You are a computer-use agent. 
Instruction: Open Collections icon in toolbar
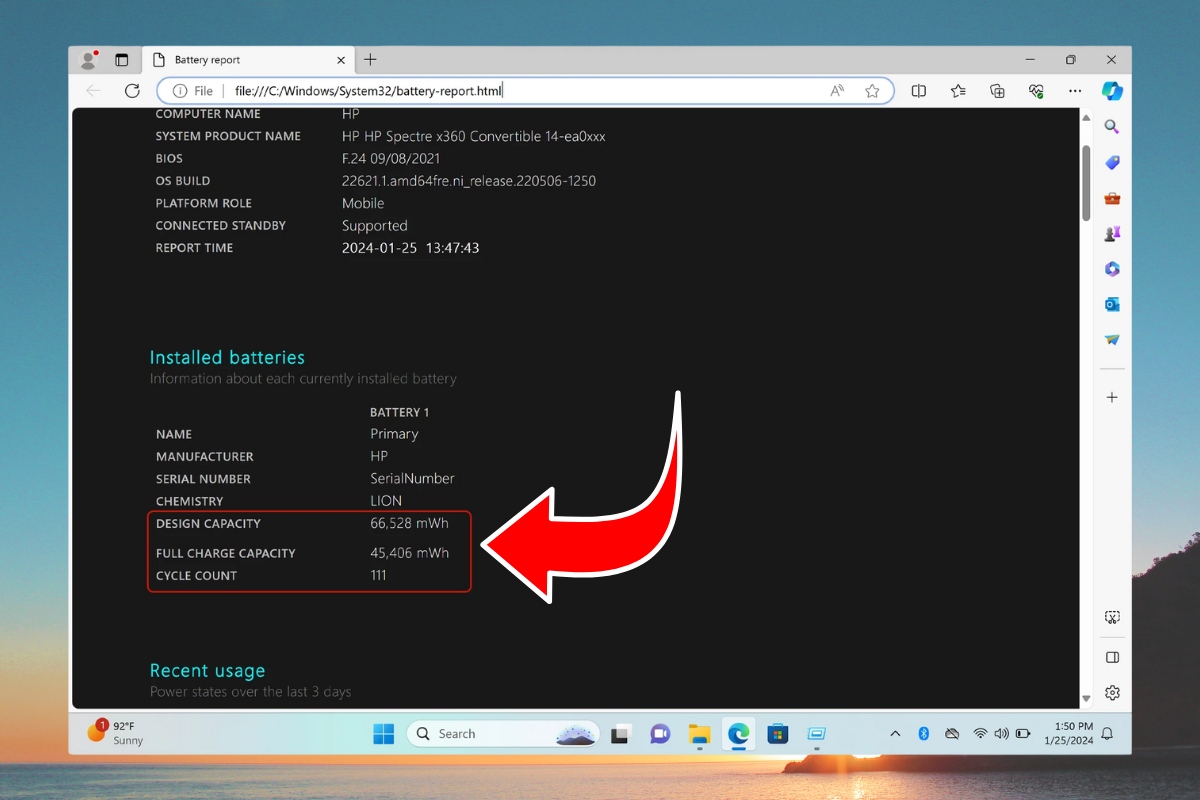point(997,91)
